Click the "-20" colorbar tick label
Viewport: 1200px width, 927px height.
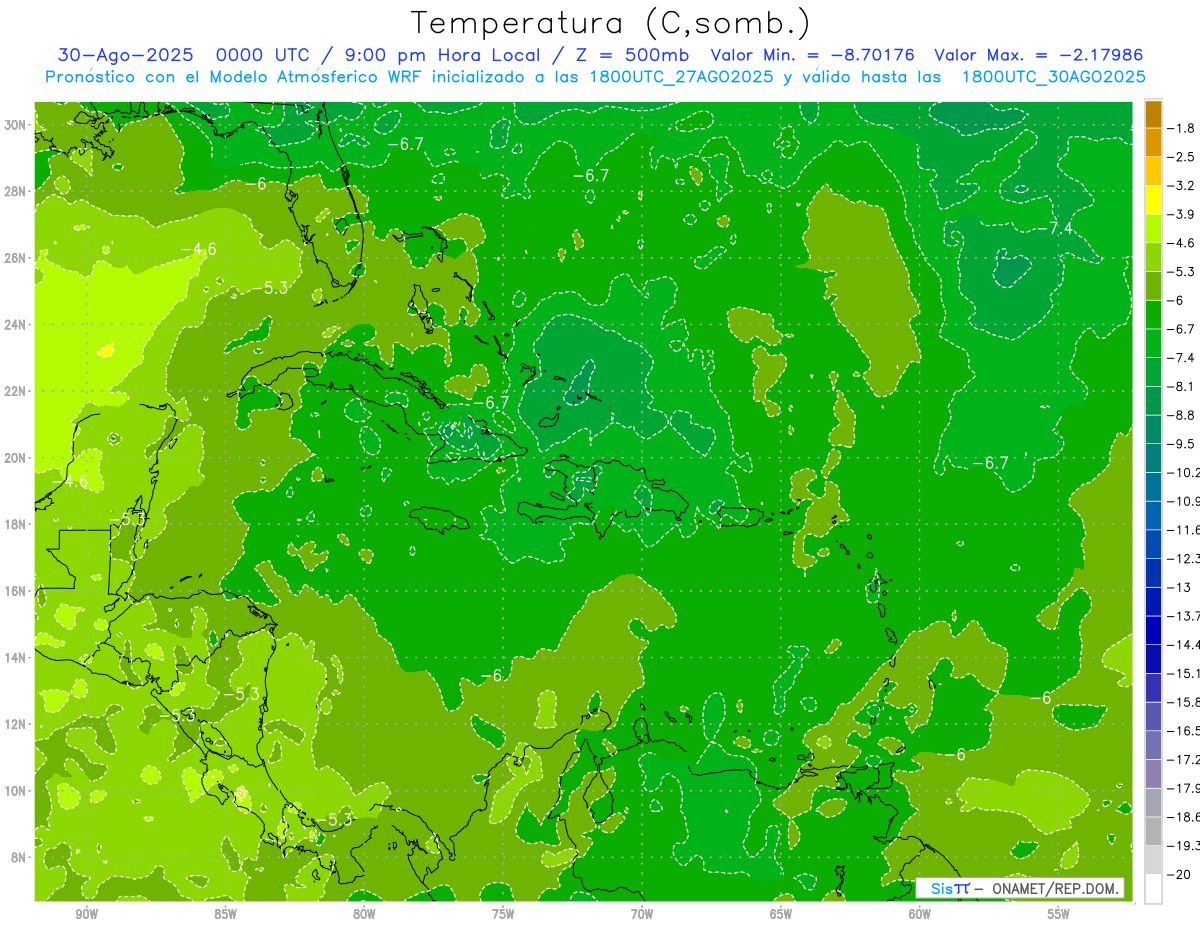pyautogui.click(x=1181, y=874)
